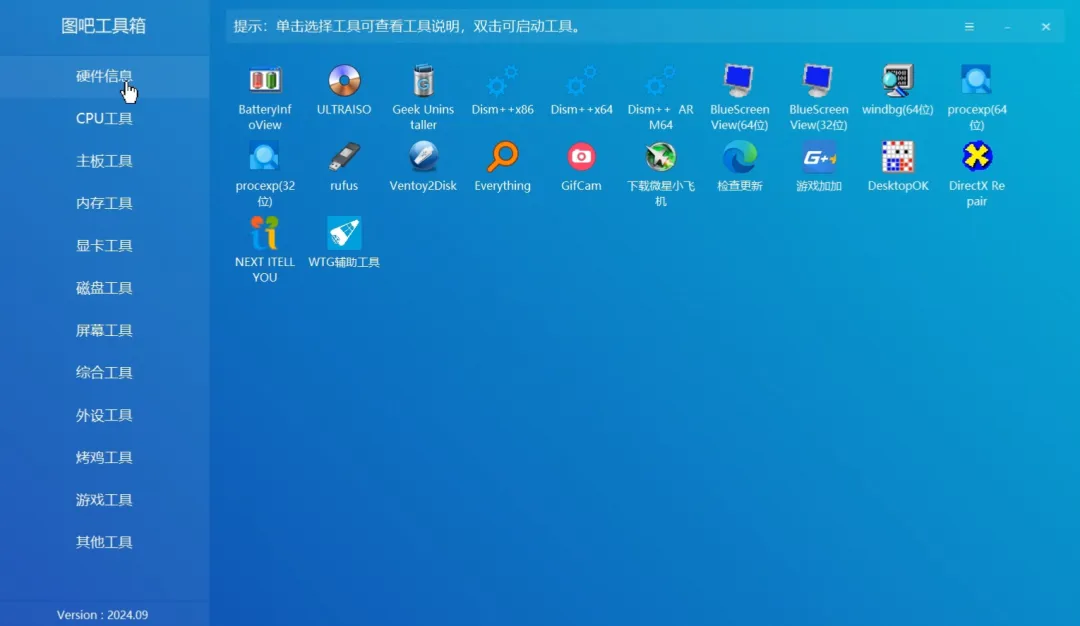Screen dimensions: 1080x626
Task: Open BlueScreenView(32位) monitor icon
Action: point(818,81)
